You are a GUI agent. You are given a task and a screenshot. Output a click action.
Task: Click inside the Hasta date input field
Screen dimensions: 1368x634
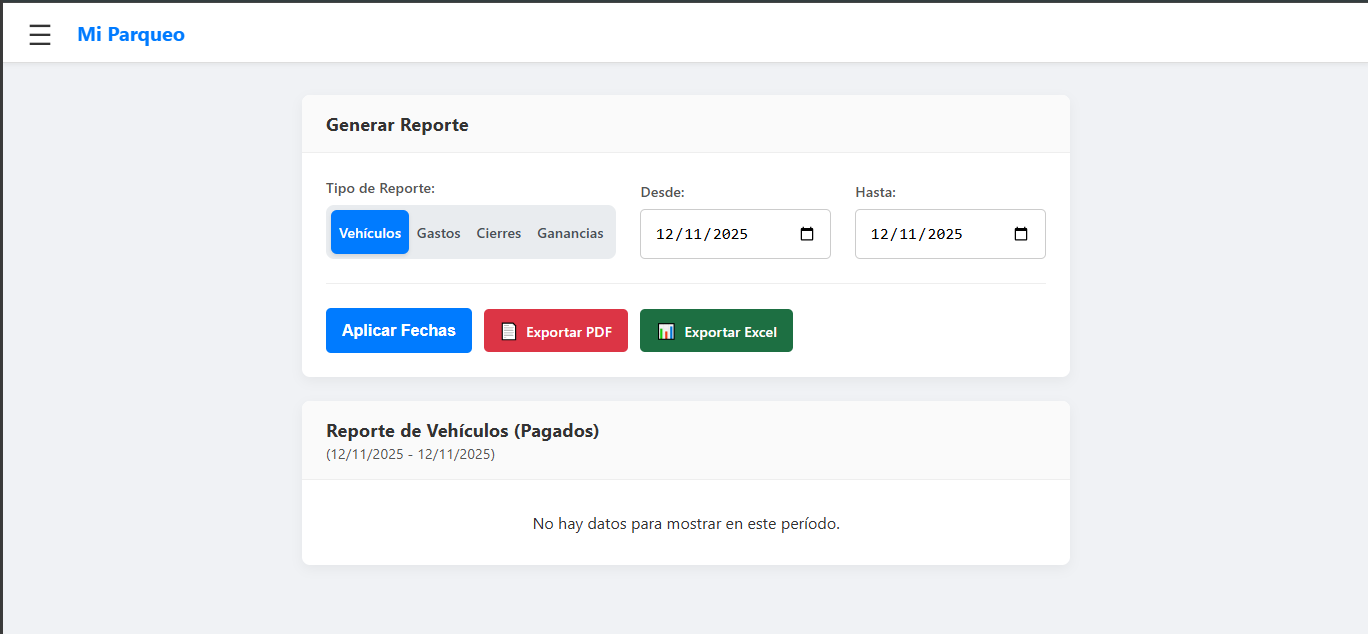(x=935, y=233)
